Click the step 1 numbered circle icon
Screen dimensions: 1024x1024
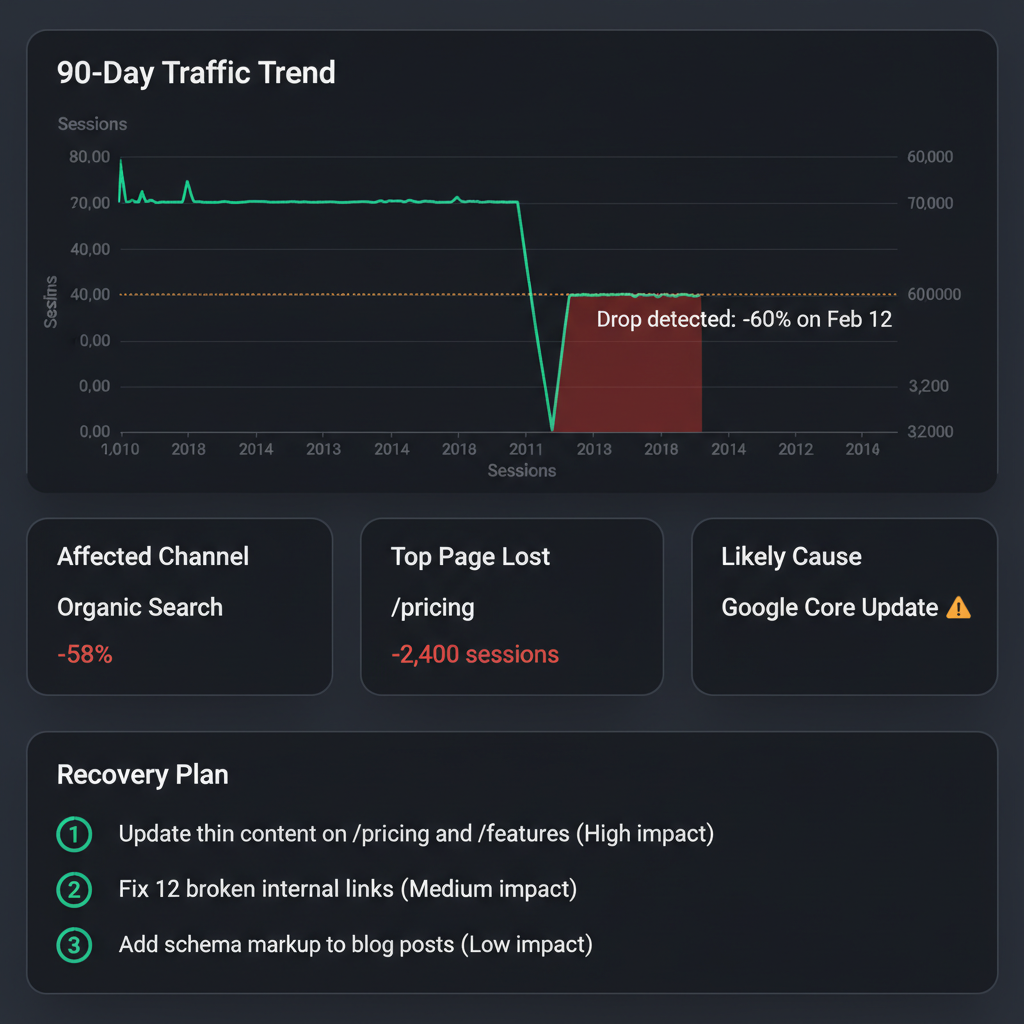[75, 834]
